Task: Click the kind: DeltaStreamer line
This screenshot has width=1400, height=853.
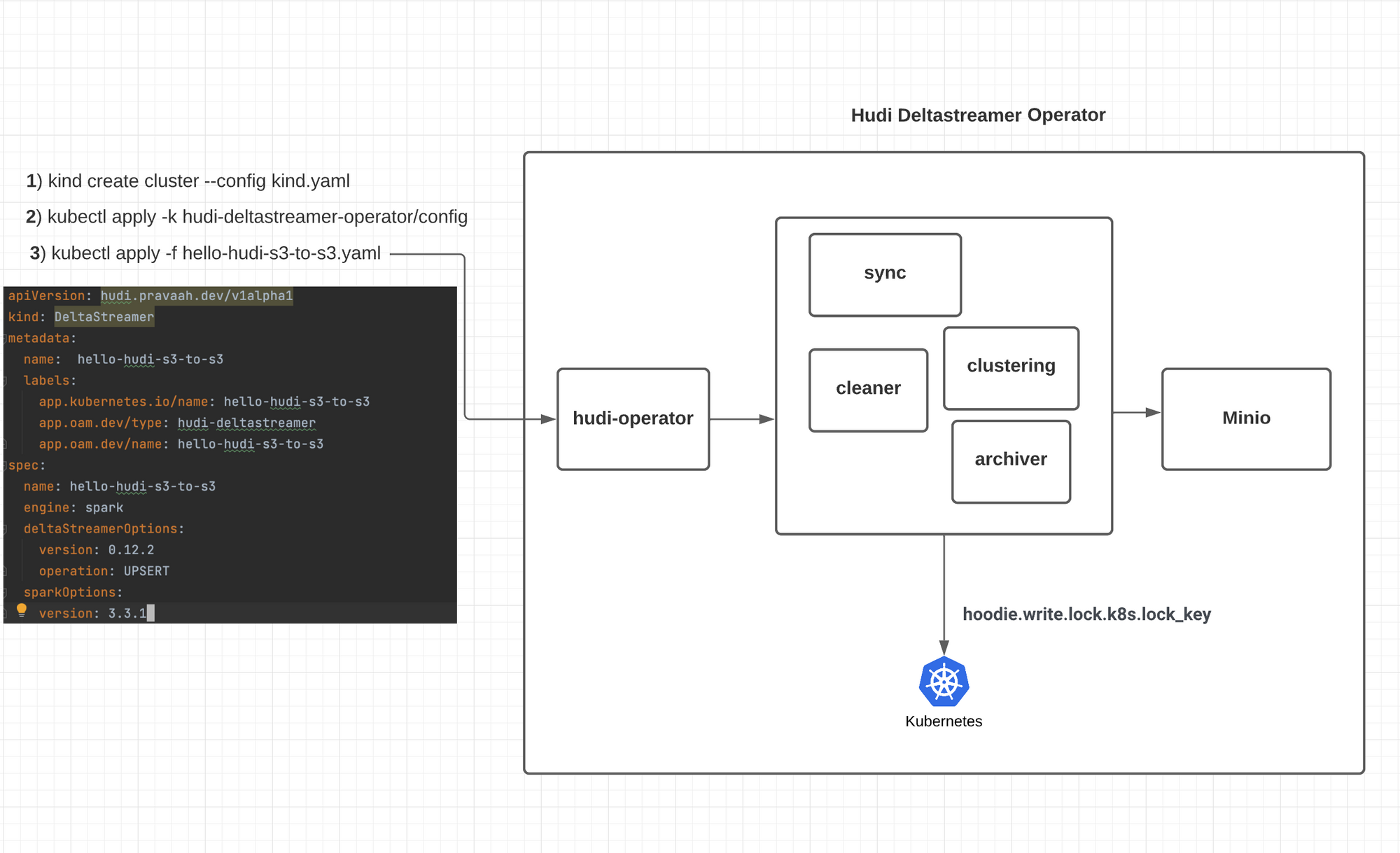Action: 81,317
